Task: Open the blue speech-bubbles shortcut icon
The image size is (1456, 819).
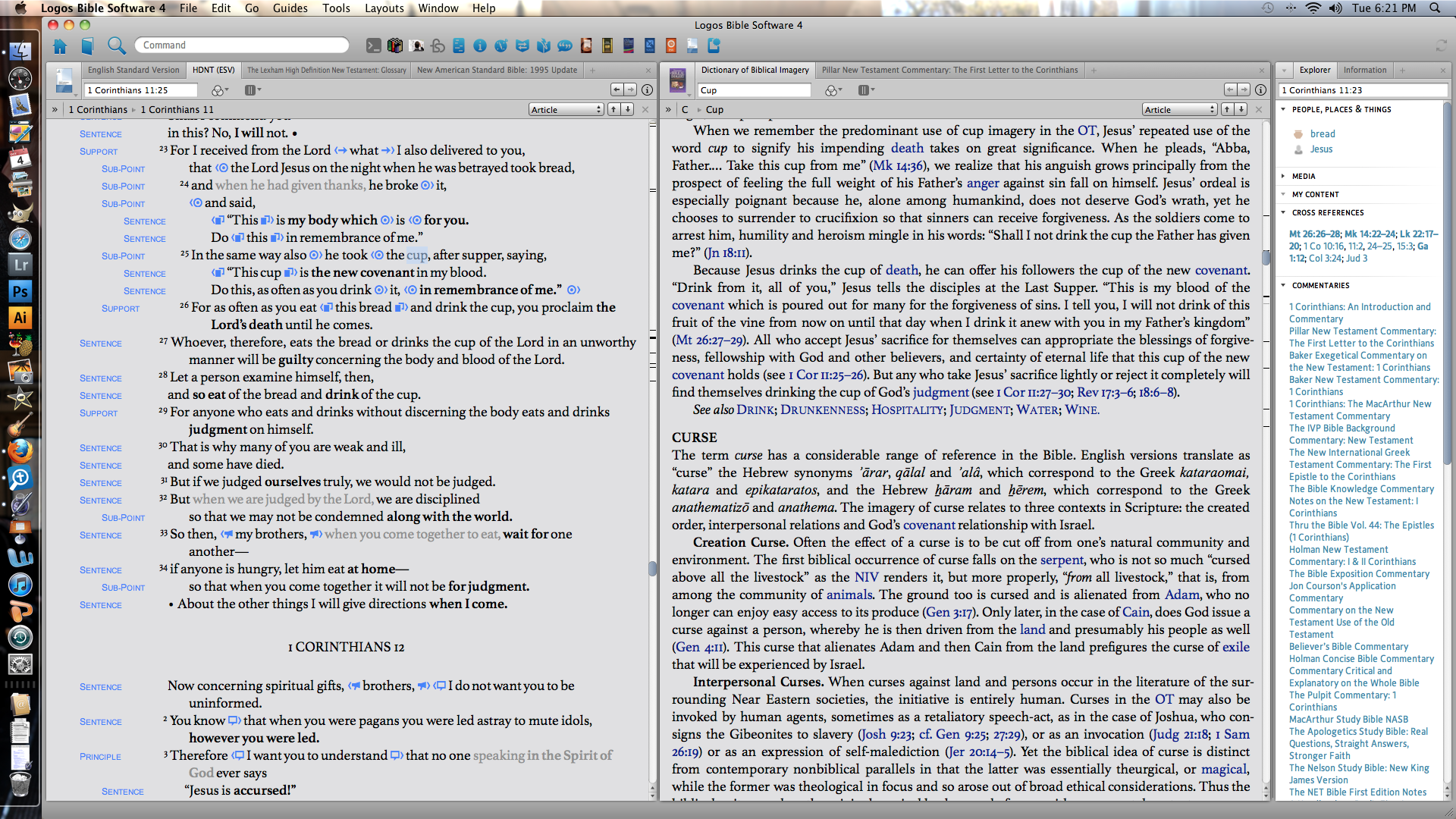Action: (x=565, y=46)
